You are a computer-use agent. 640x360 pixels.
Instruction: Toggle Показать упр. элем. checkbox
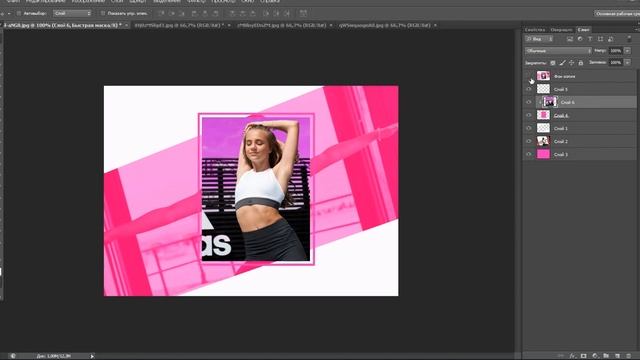click(x=103, y=13)
